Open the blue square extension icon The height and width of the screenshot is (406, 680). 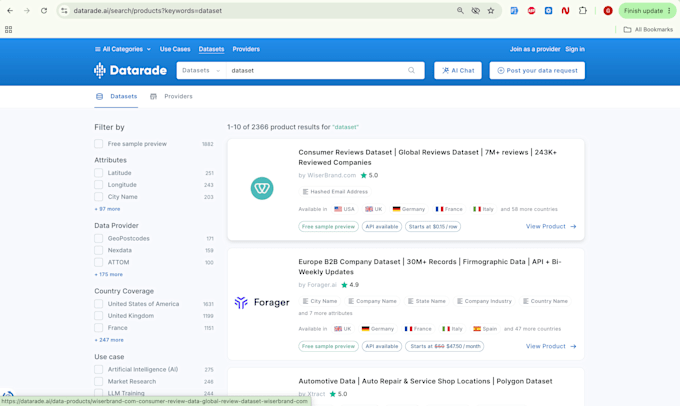click(548, 11)
